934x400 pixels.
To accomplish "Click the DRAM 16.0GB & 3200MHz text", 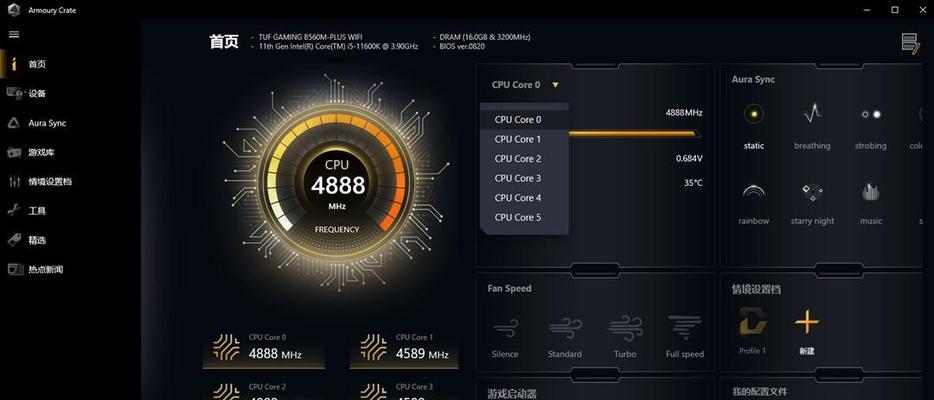I will click(485, 37).
